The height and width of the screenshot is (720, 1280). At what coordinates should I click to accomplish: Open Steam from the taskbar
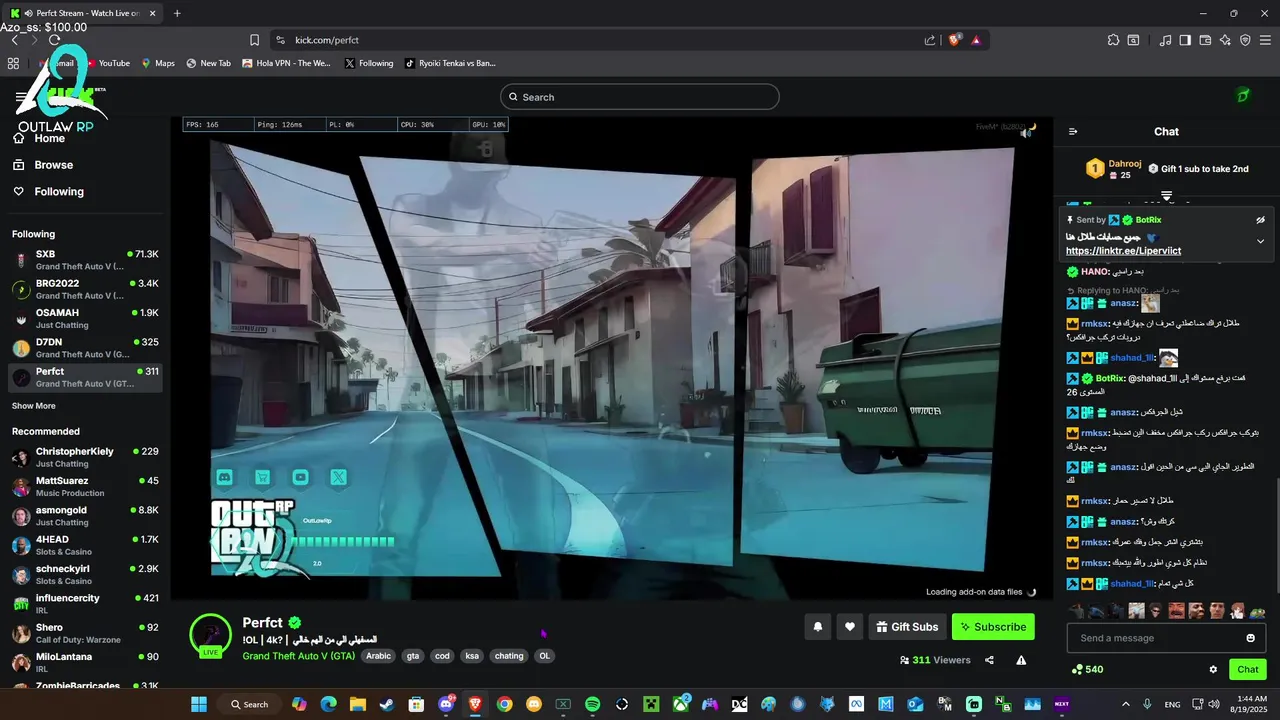pyautogui.click(x=386, y=704)
